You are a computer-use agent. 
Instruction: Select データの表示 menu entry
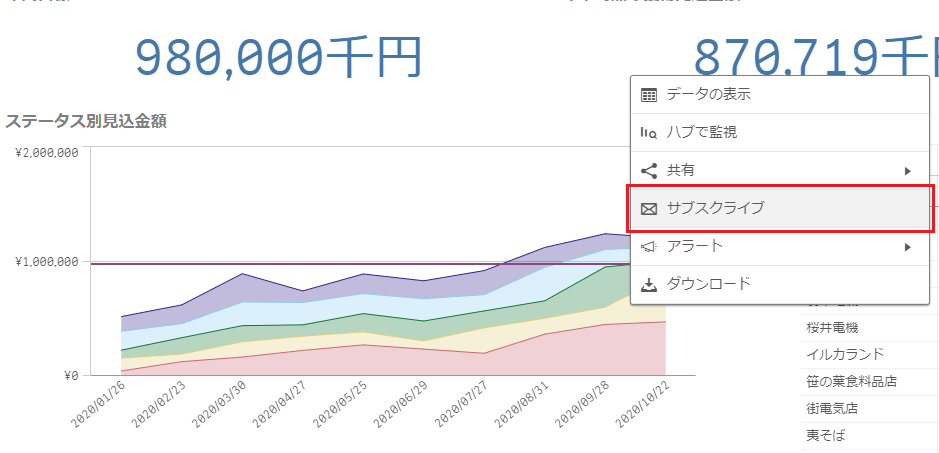[x=780, y=95]
